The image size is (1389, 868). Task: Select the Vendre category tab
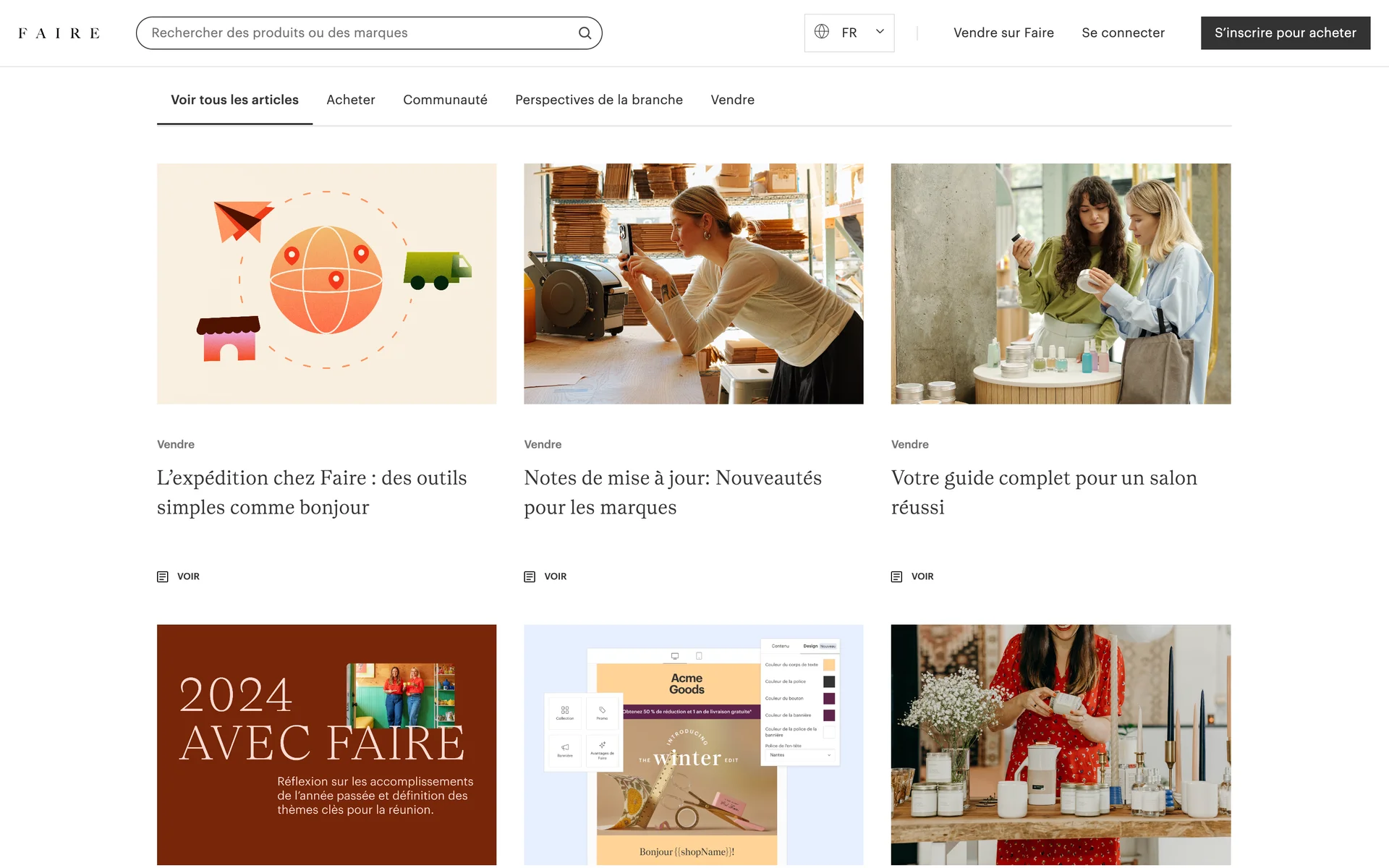coord(732,100)
